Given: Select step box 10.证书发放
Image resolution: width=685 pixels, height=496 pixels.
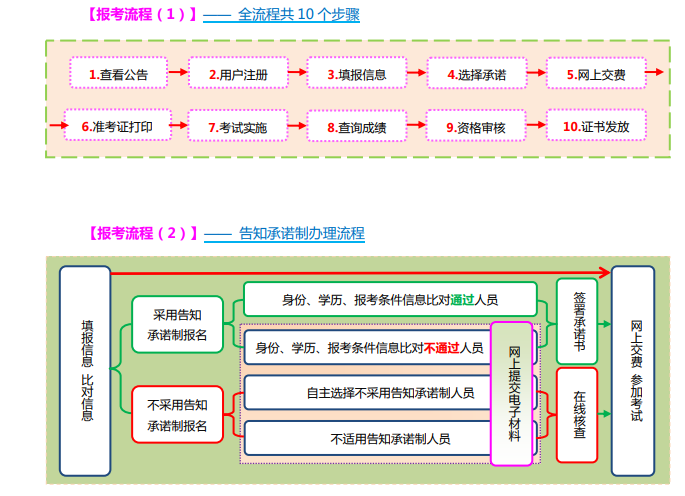Looking at the screenshot, I should pyautogui.click(x=596, y=125).
